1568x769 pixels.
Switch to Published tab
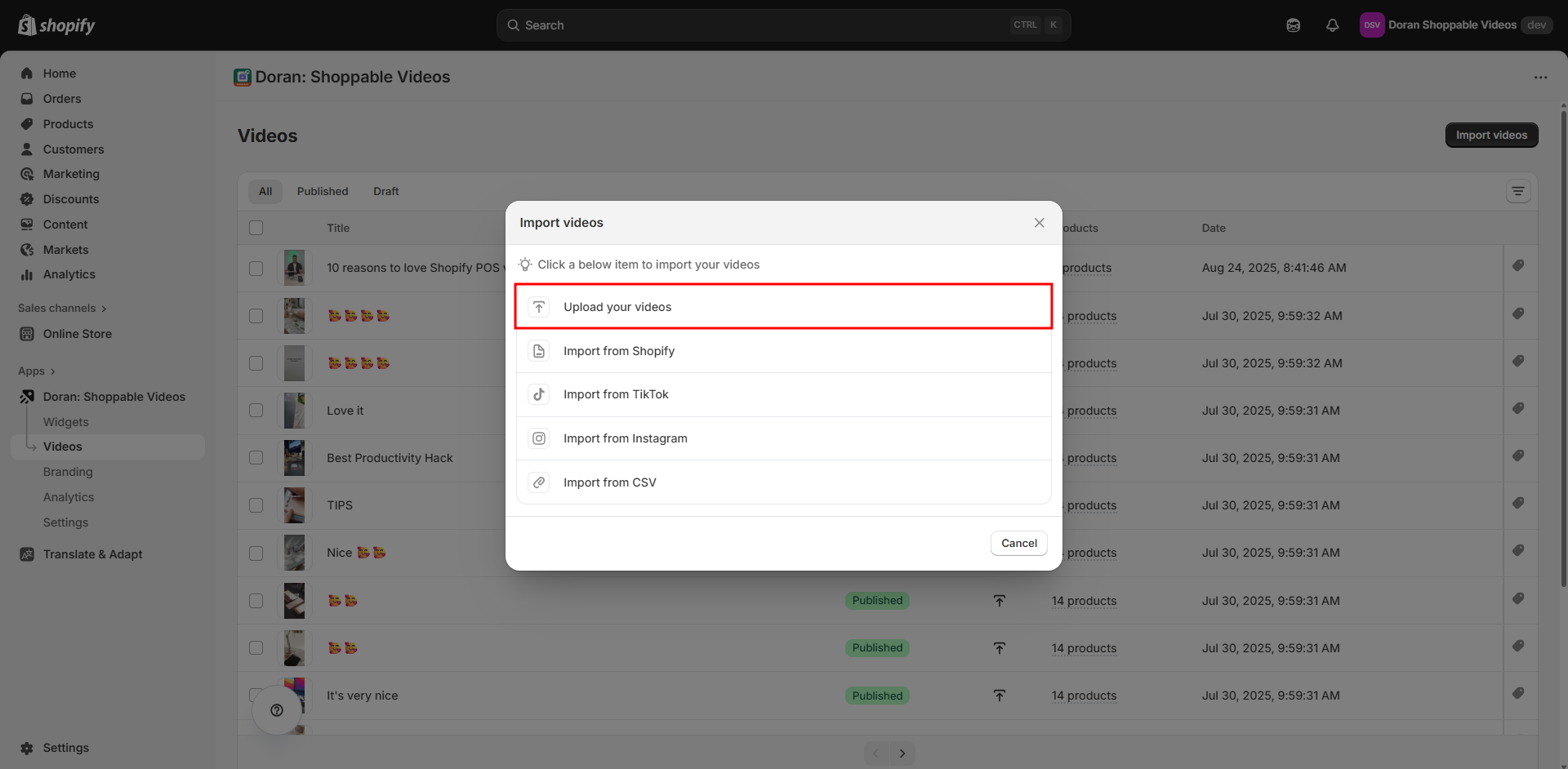[323, 191]
